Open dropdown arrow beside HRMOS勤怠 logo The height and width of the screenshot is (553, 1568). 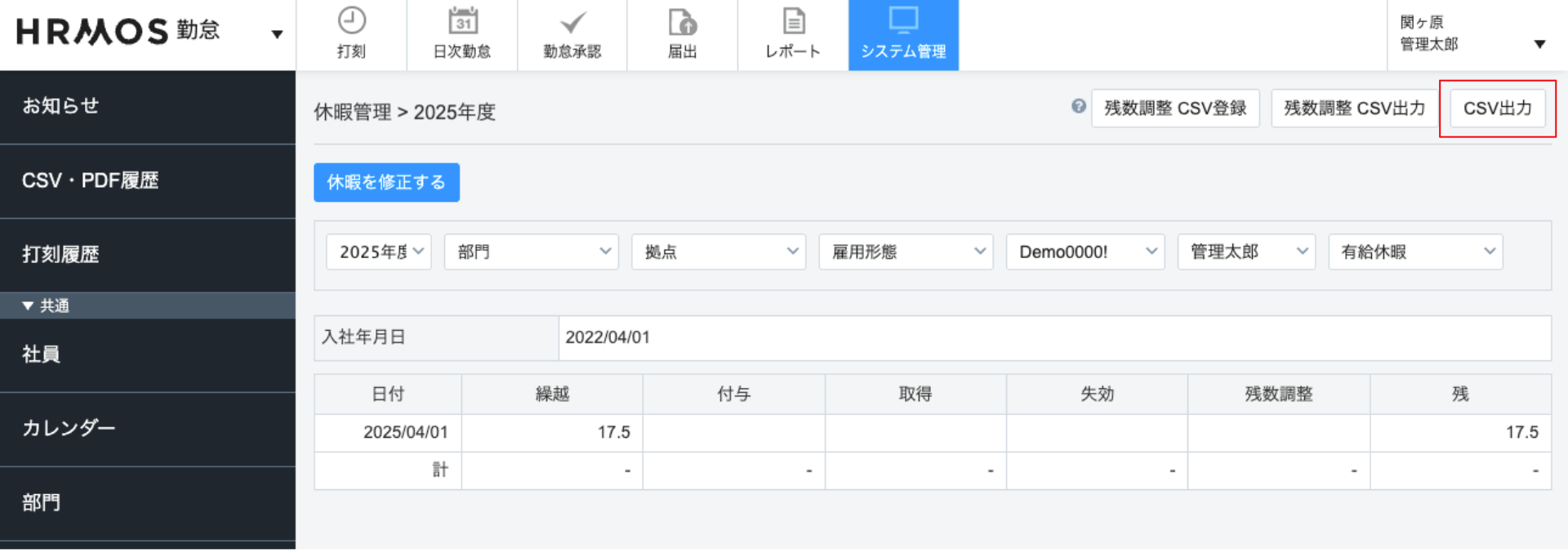277,34
